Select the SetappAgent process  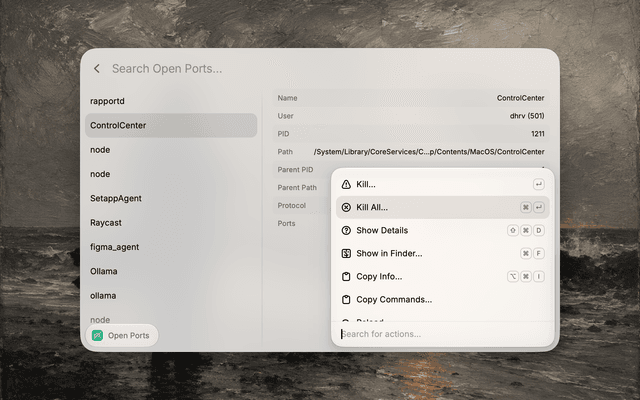tap(171, 198)
